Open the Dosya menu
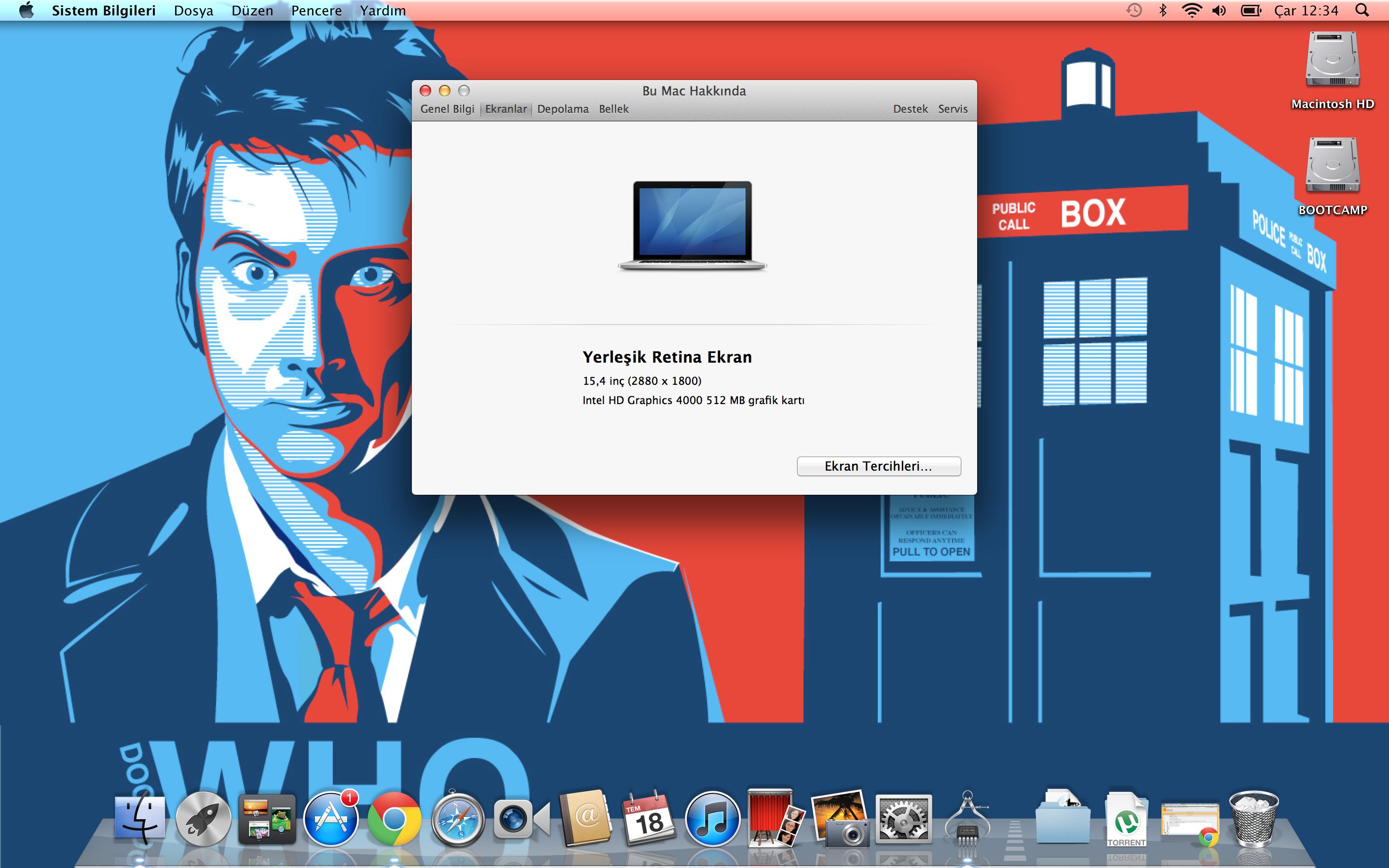1389x868 pixels. 193,10
